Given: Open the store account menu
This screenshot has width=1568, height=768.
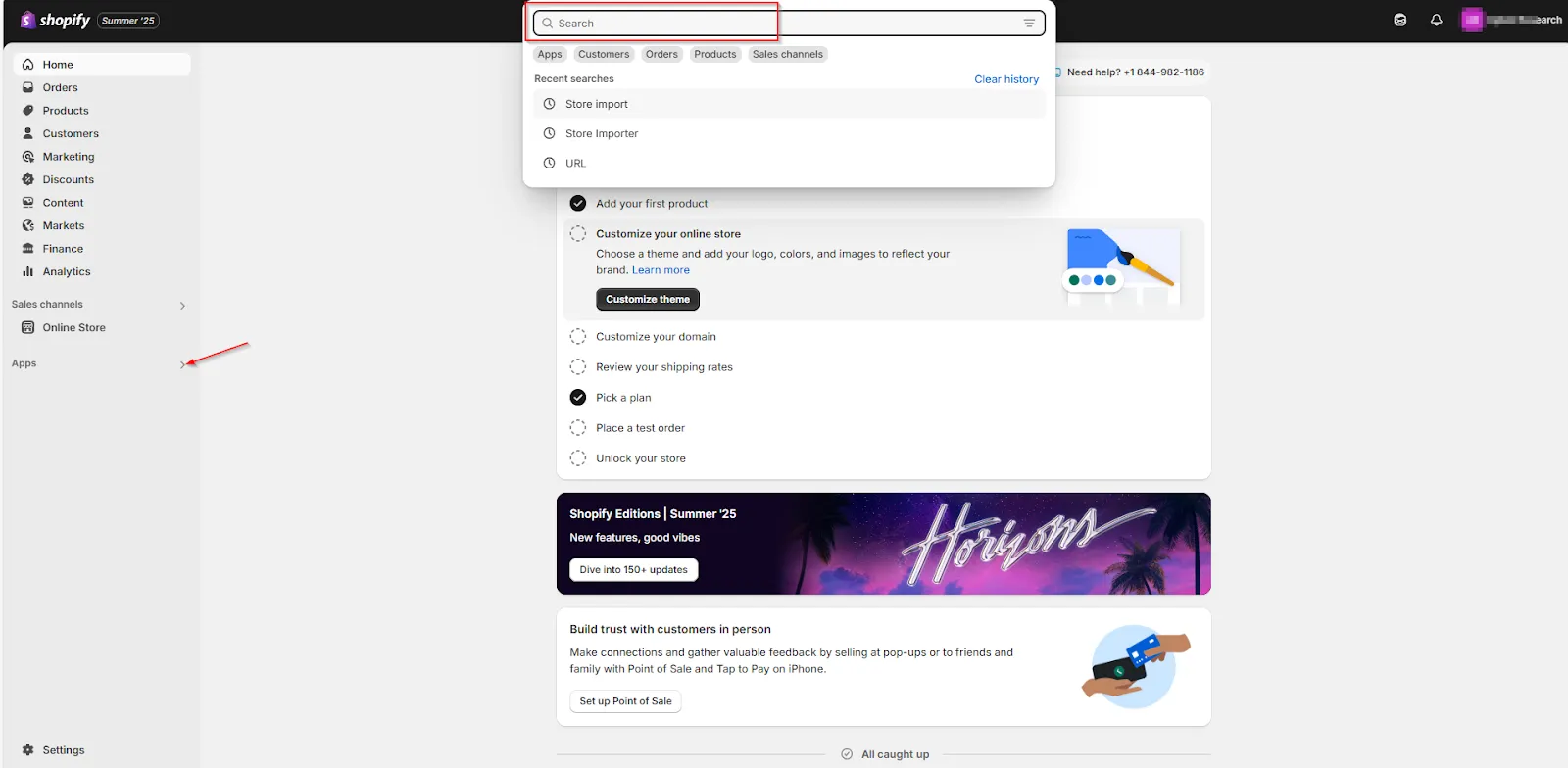Looking at the screenshot, I should (1512, 20).
